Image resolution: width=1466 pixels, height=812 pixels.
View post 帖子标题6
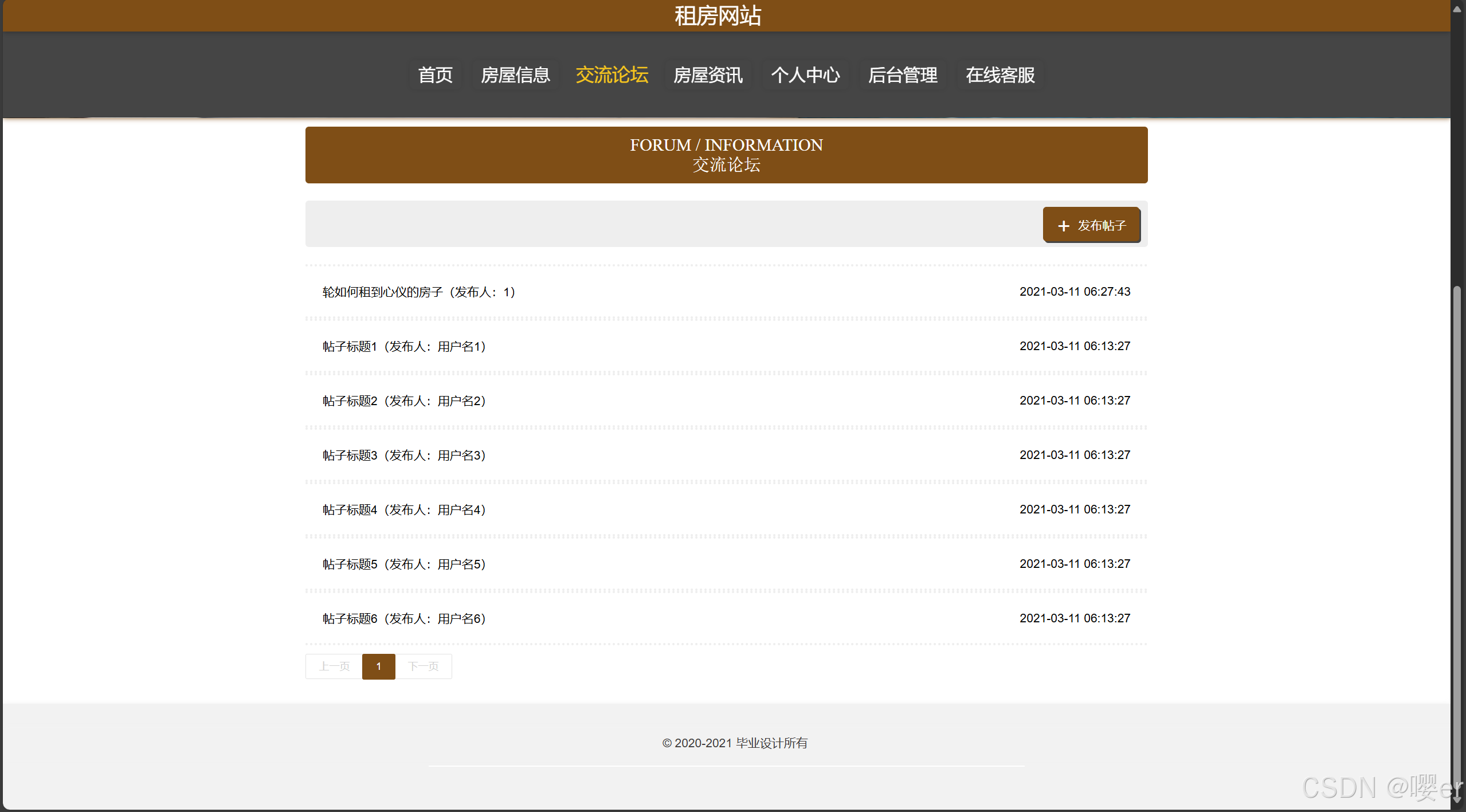[x=403, y=618]
